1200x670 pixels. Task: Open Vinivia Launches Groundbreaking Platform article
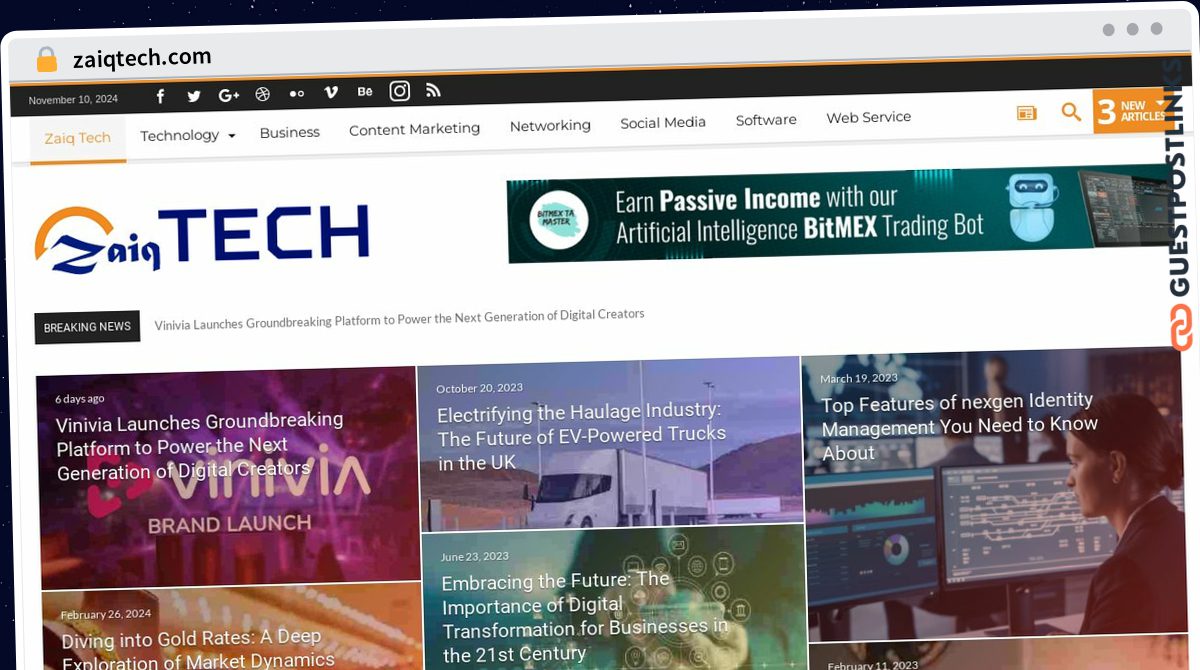pyautogui.click(x=200, y=445)
